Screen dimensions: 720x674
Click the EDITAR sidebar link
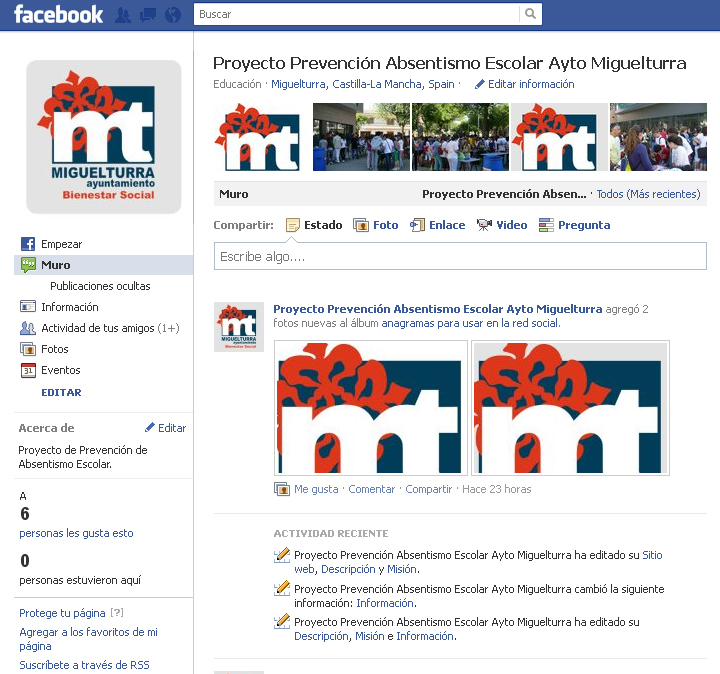pos(61,393)
